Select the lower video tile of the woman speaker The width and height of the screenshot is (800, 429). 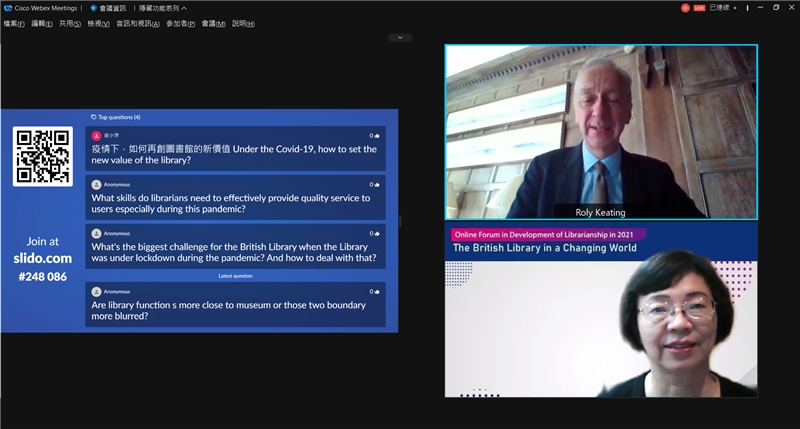(x=601, y=310)
